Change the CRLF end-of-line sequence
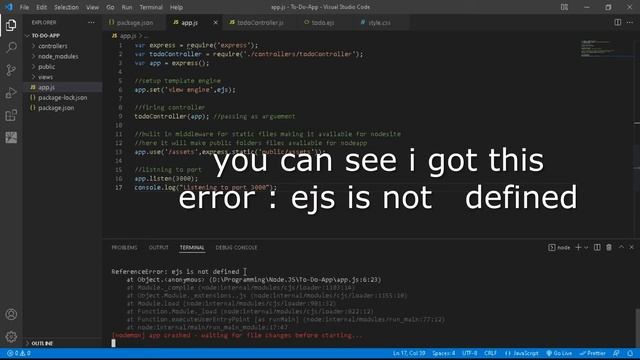Image resolution: width=640 pixels, height=360 pixels. tap(490, 353)
